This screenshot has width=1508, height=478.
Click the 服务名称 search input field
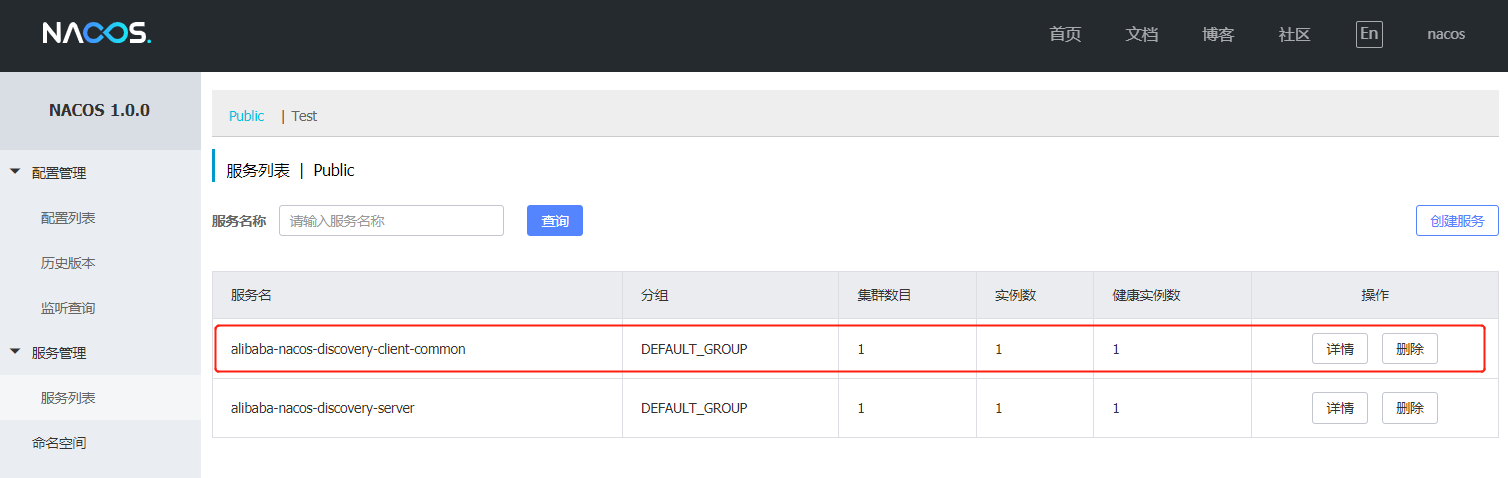(x=391, y=221)
